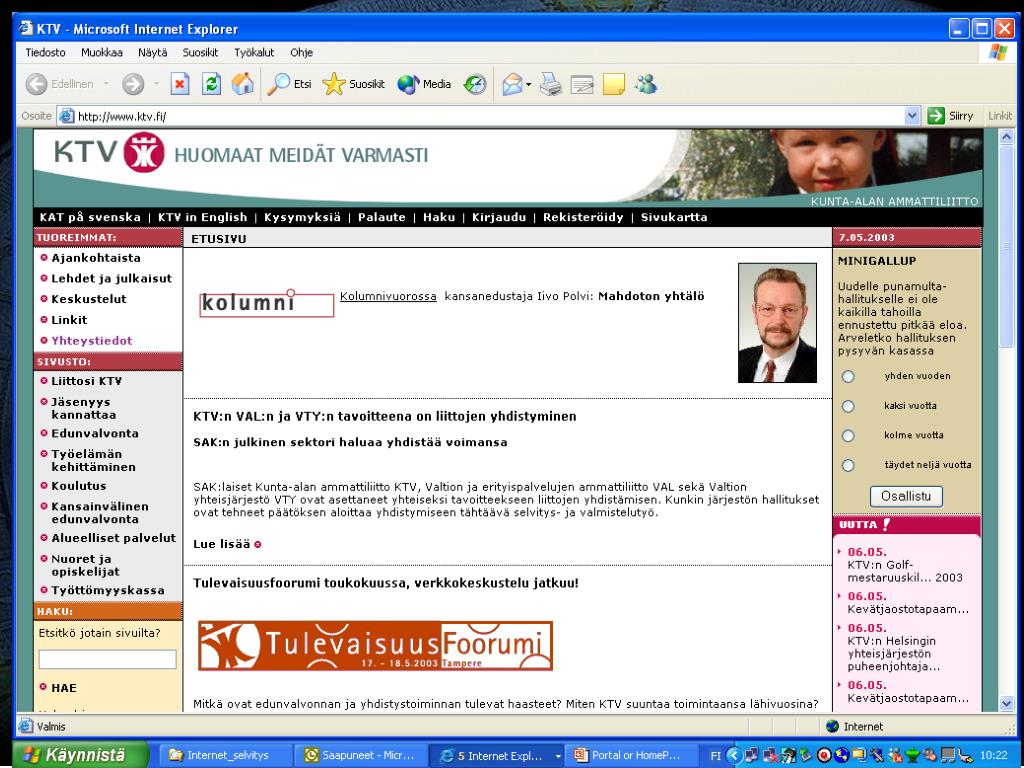Click the yellow note toolbar icon
The height and width of the screenshot is (768, 1024).
(x=613, y=84)
